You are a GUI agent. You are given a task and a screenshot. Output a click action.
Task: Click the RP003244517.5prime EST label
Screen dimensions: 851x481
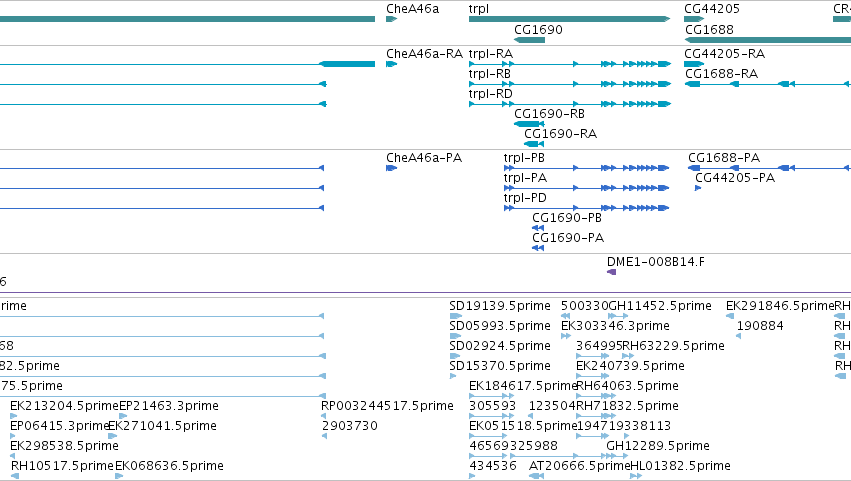pos(387,406)
